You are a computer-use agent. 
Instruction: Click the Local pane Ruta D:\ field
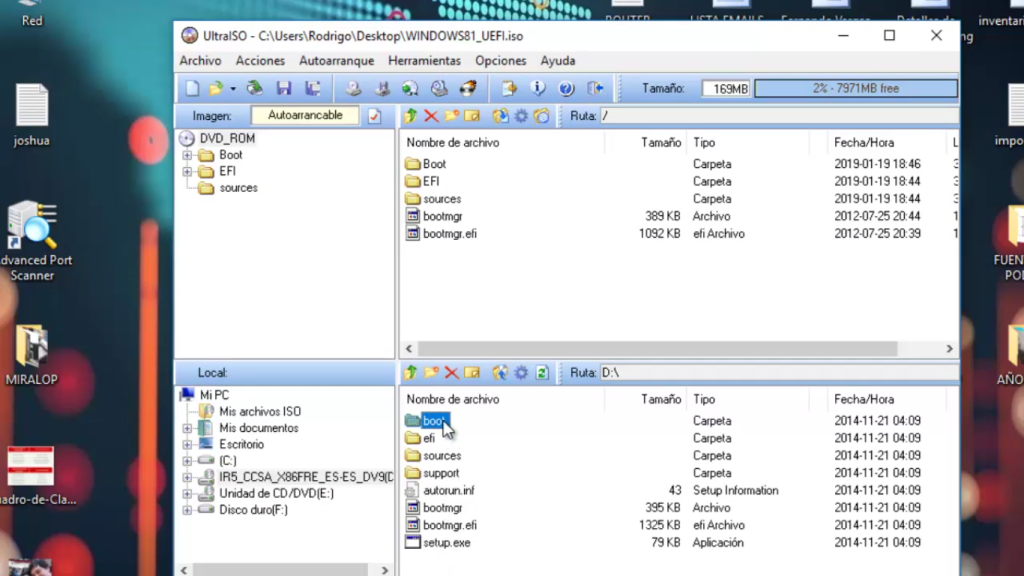(x=779, y=373)
